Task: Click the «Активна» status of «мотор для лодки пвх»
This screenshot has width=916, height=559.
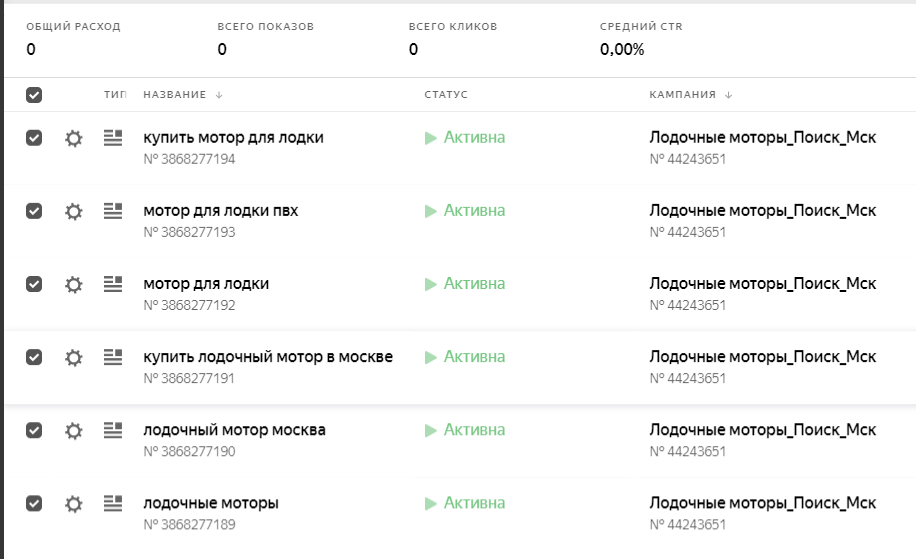Action: tap(474, 211)
